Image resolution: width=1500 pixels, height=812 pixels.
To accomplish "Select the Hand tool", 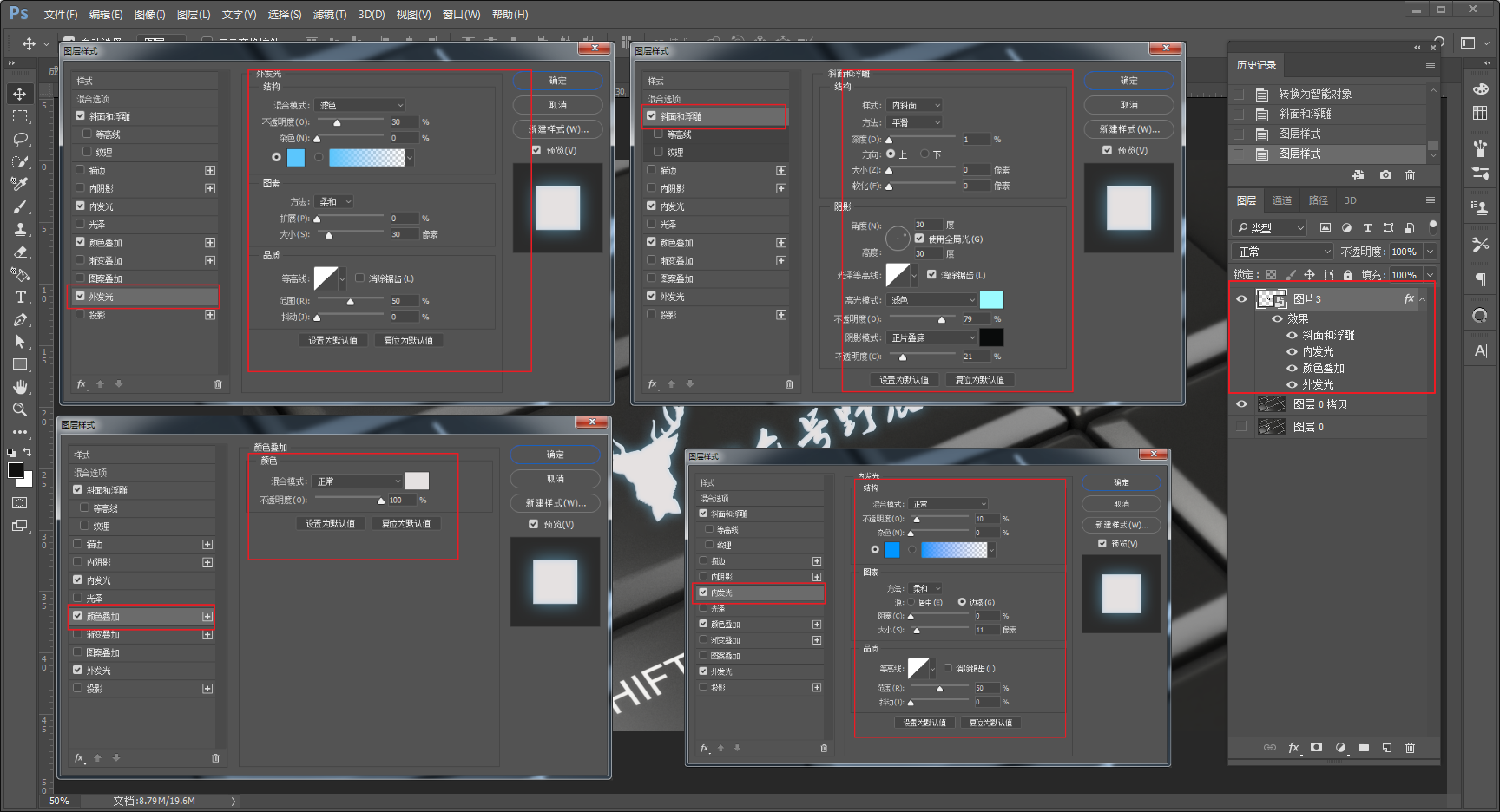I will point(20,387).
